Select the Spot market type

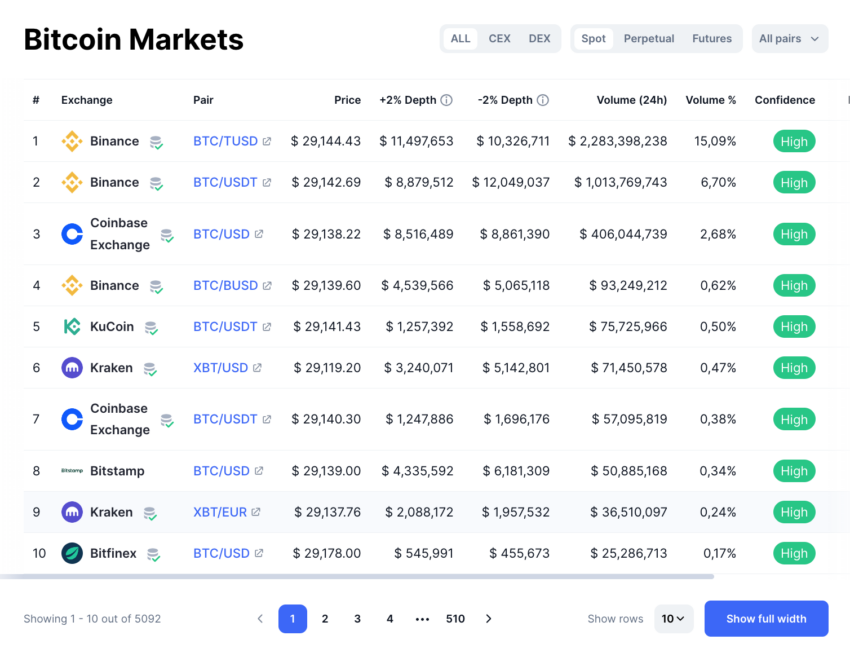click(594, 38)
